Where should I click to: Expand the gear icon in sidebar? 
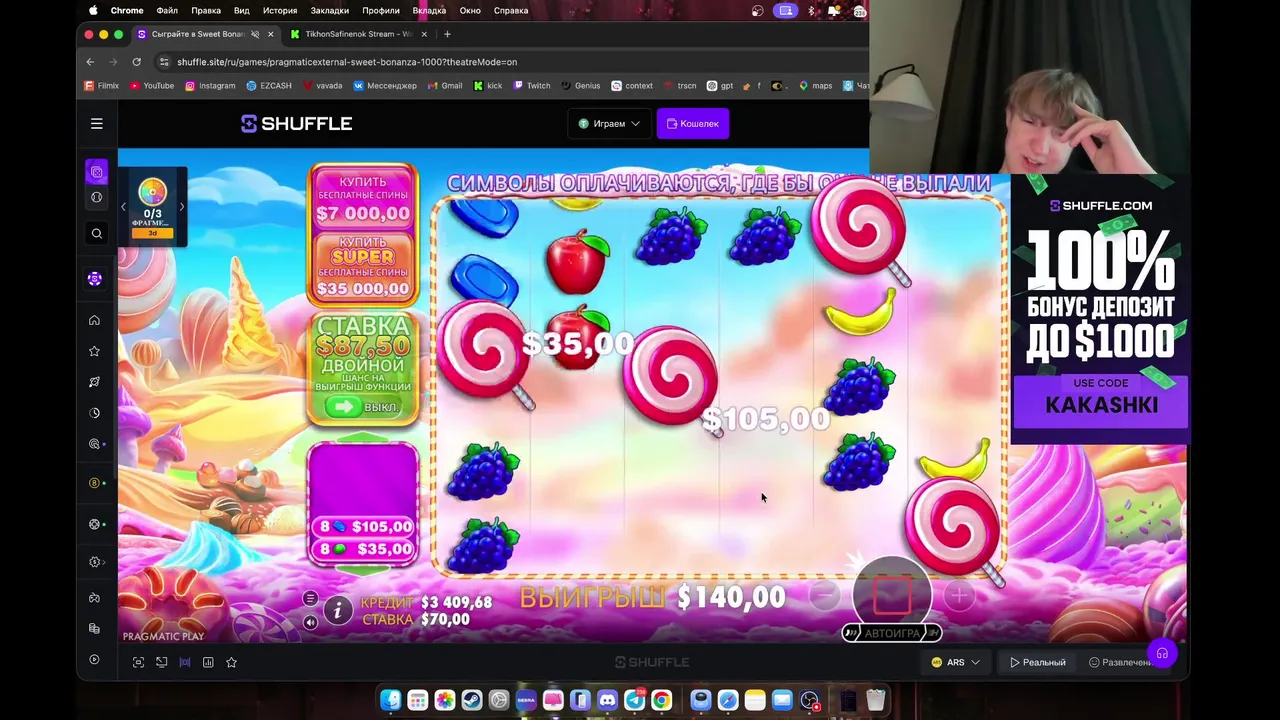94,562
